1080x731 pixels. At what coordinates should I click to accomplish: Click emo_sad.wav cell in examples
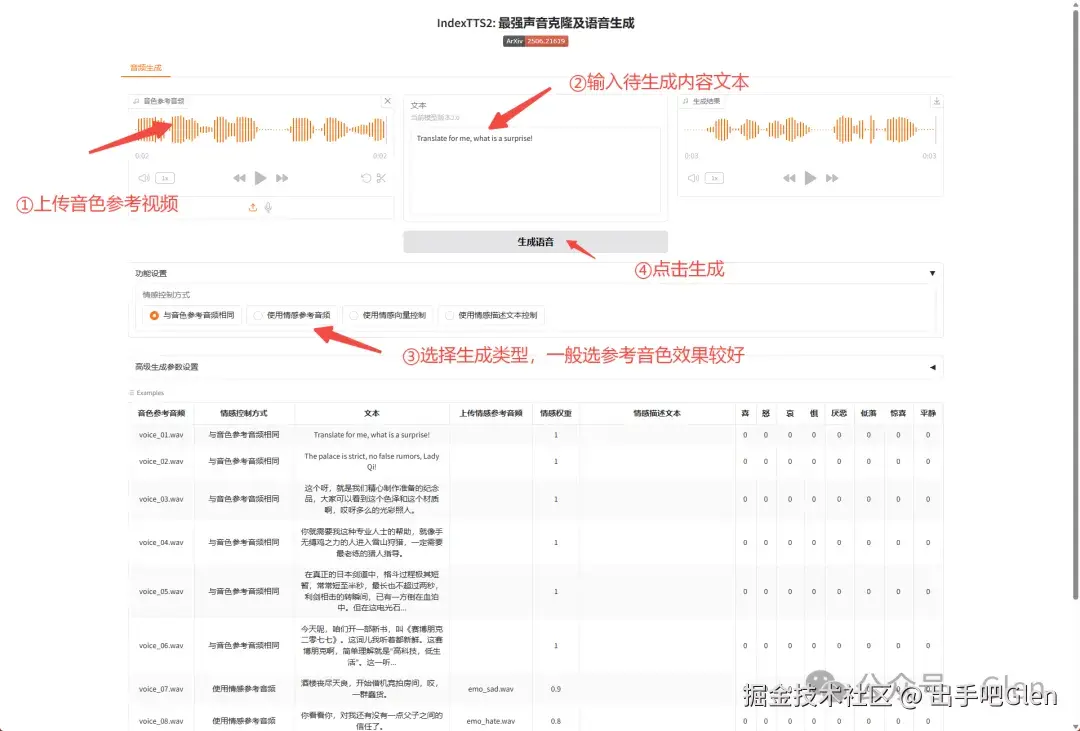point(490,689)
